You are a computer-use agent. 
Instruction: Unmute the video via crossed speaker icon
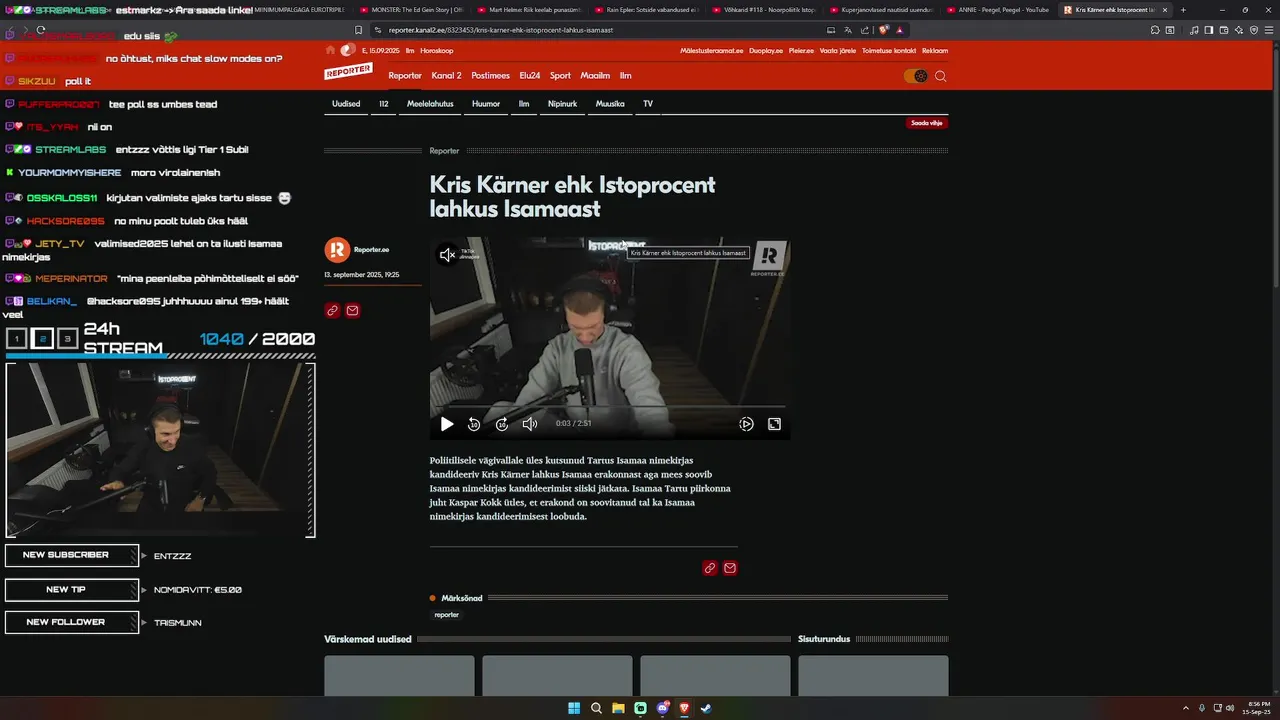(x=447, y=255)
